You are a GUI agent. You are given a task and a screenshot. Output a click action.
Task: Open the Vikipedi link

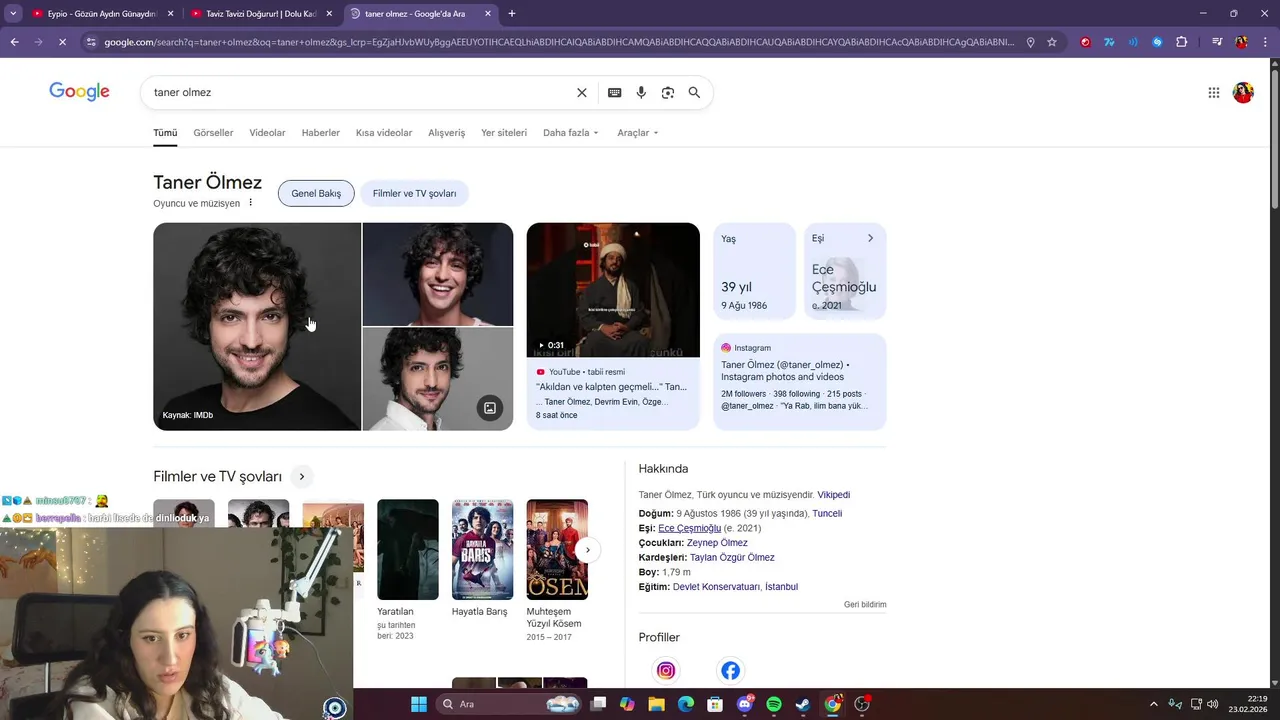point(833,495)
